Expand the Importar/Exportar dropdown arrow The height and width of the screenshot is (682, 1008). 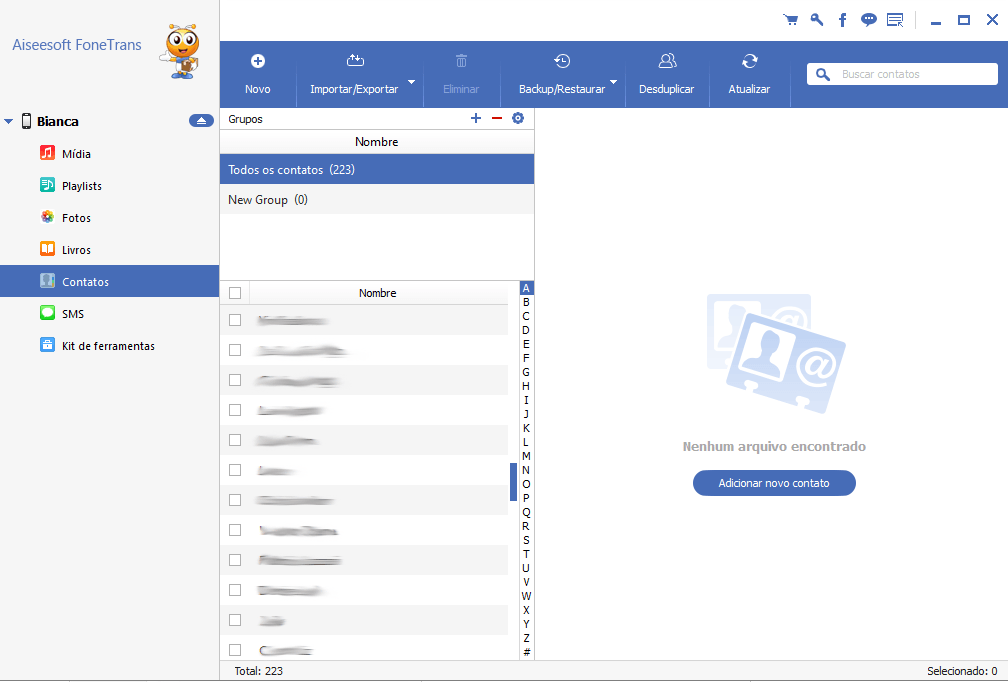412,82
